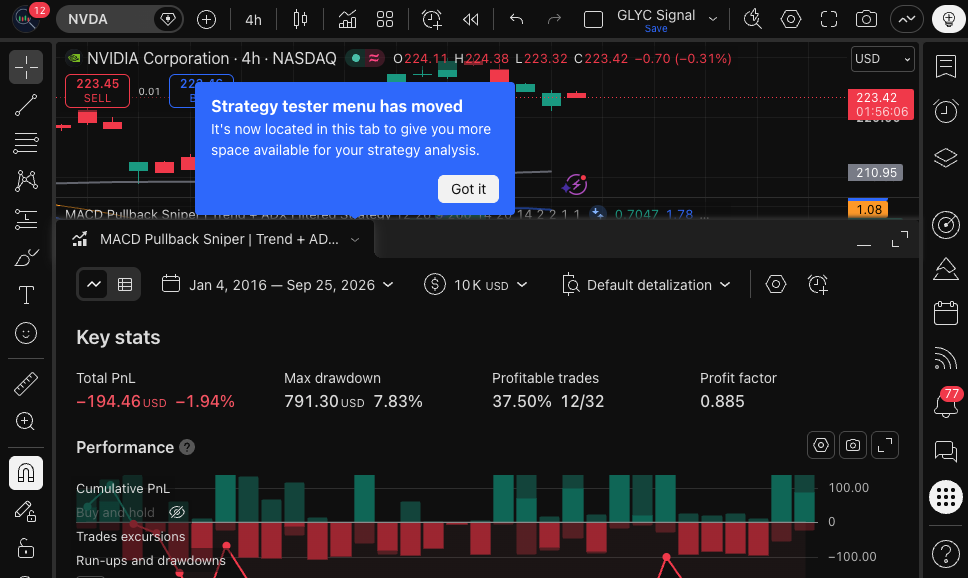Dismiss tooltip with Got it button
Viewport: 968px width, 578px height.
coord(469,189)
